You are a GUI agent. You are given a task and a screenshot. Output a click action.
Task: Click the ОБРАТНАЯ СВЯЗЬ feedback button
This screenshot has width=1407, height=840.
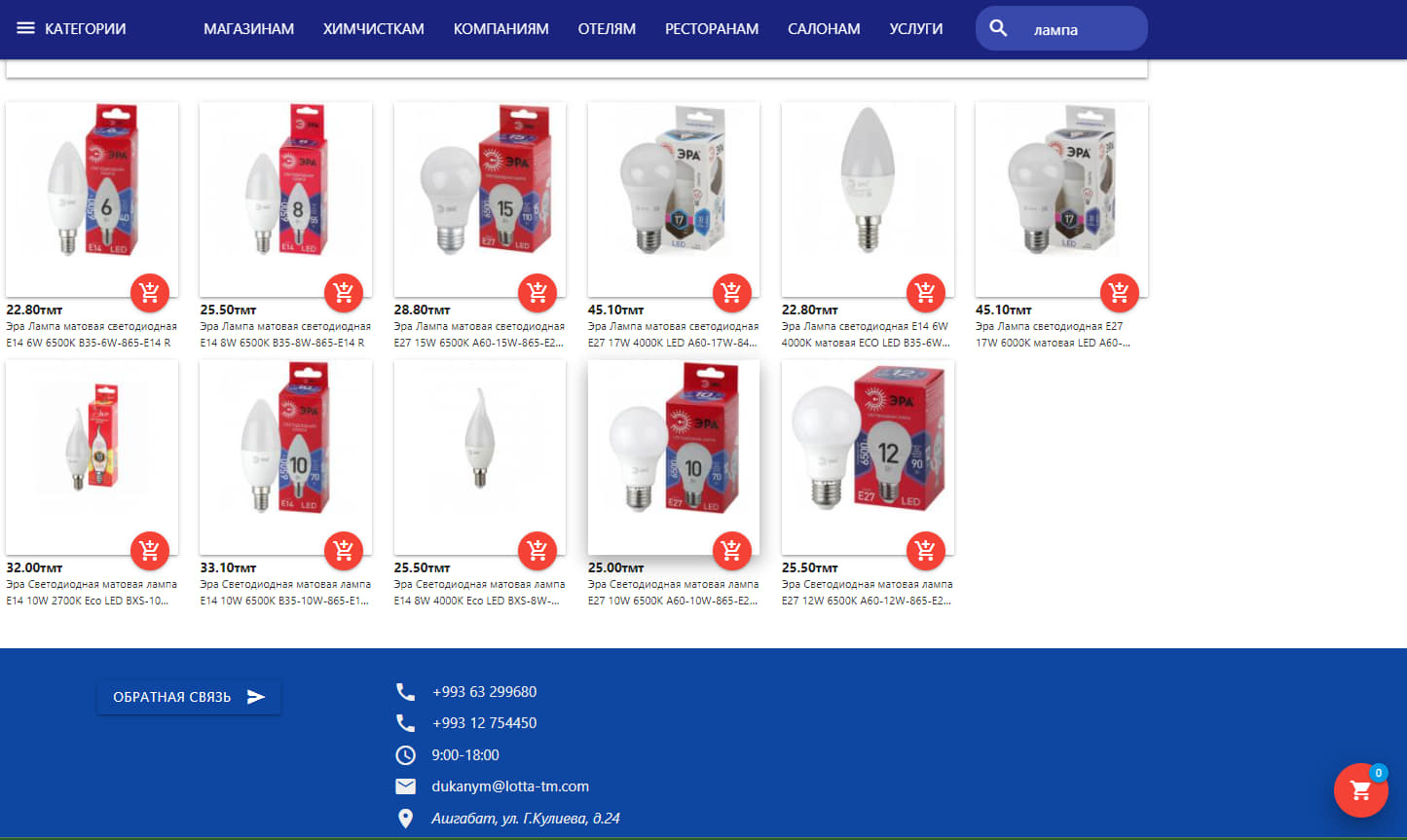(x=189, y=697)
